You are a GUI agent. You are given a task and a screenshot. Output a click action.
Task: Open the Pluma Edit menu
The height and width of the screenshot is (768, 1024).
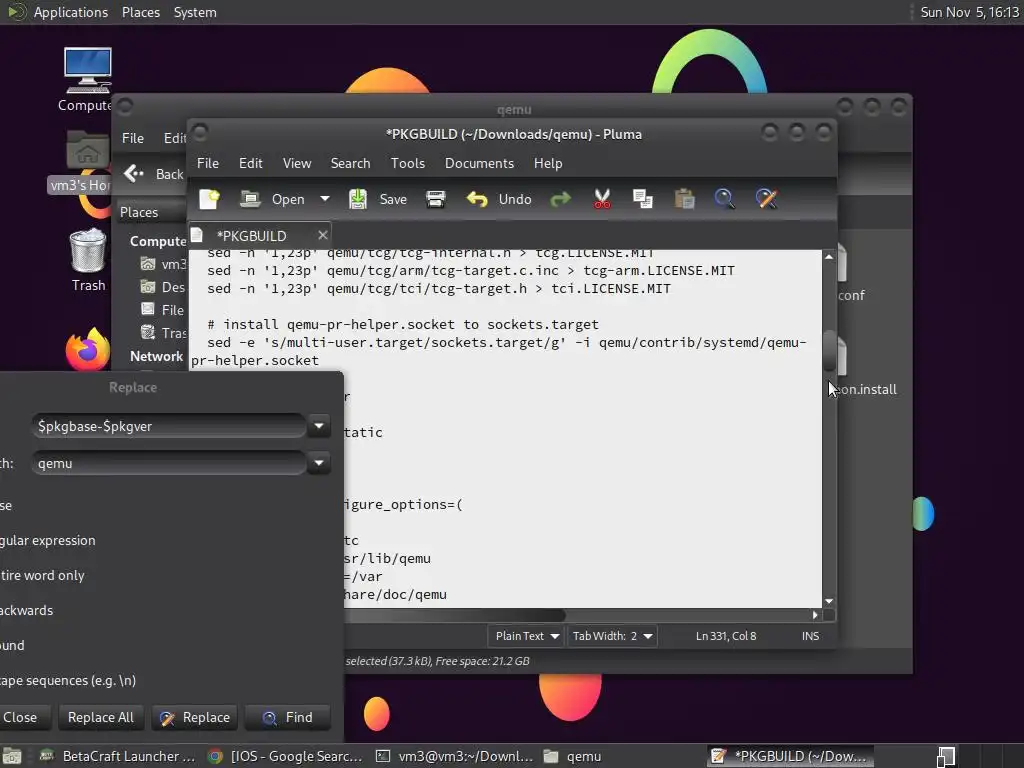pyautogui.click(x=250, y=163)
